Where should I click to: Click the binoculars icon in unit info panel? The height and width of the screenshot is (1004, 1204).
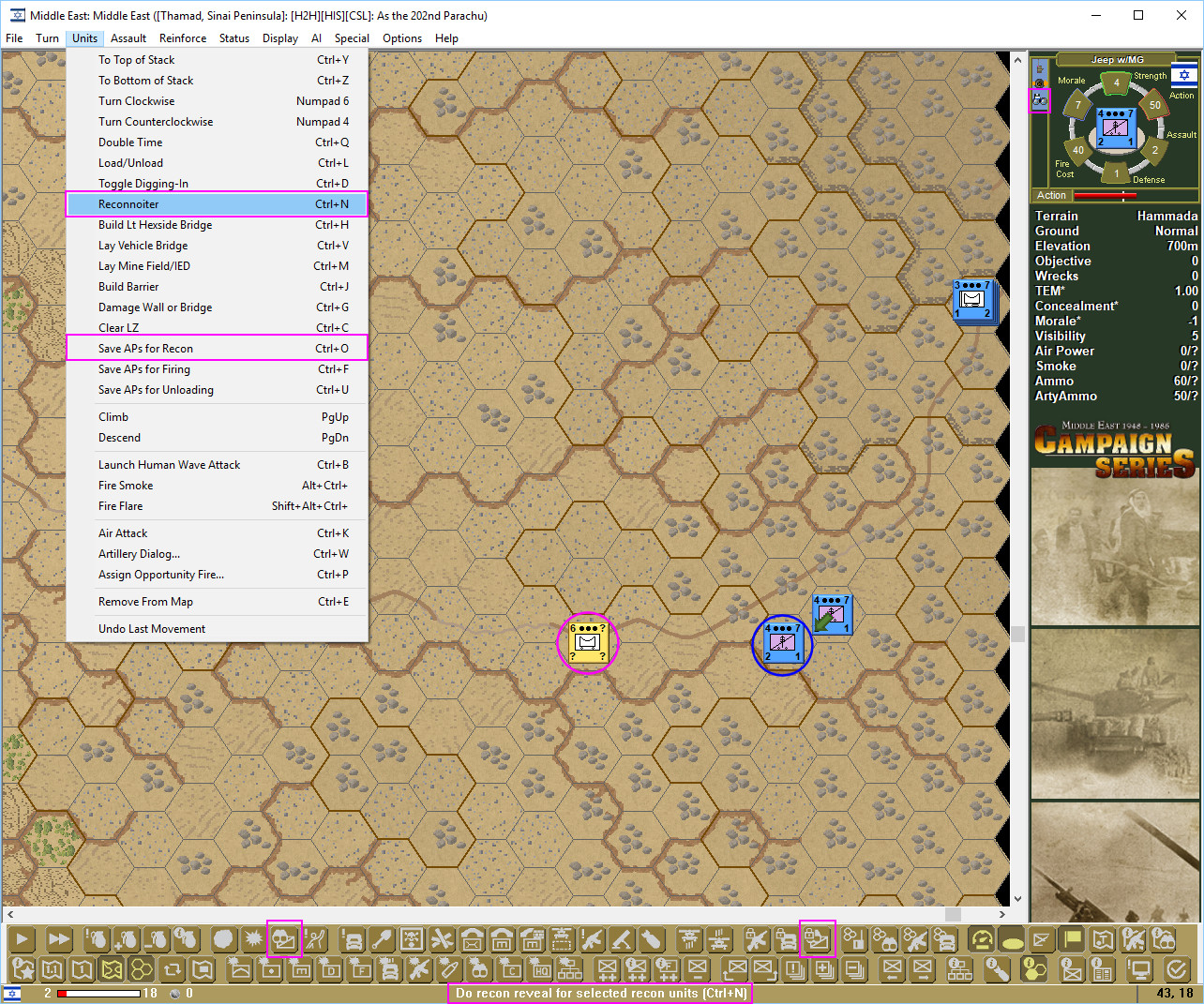[x=1040, y=98]
